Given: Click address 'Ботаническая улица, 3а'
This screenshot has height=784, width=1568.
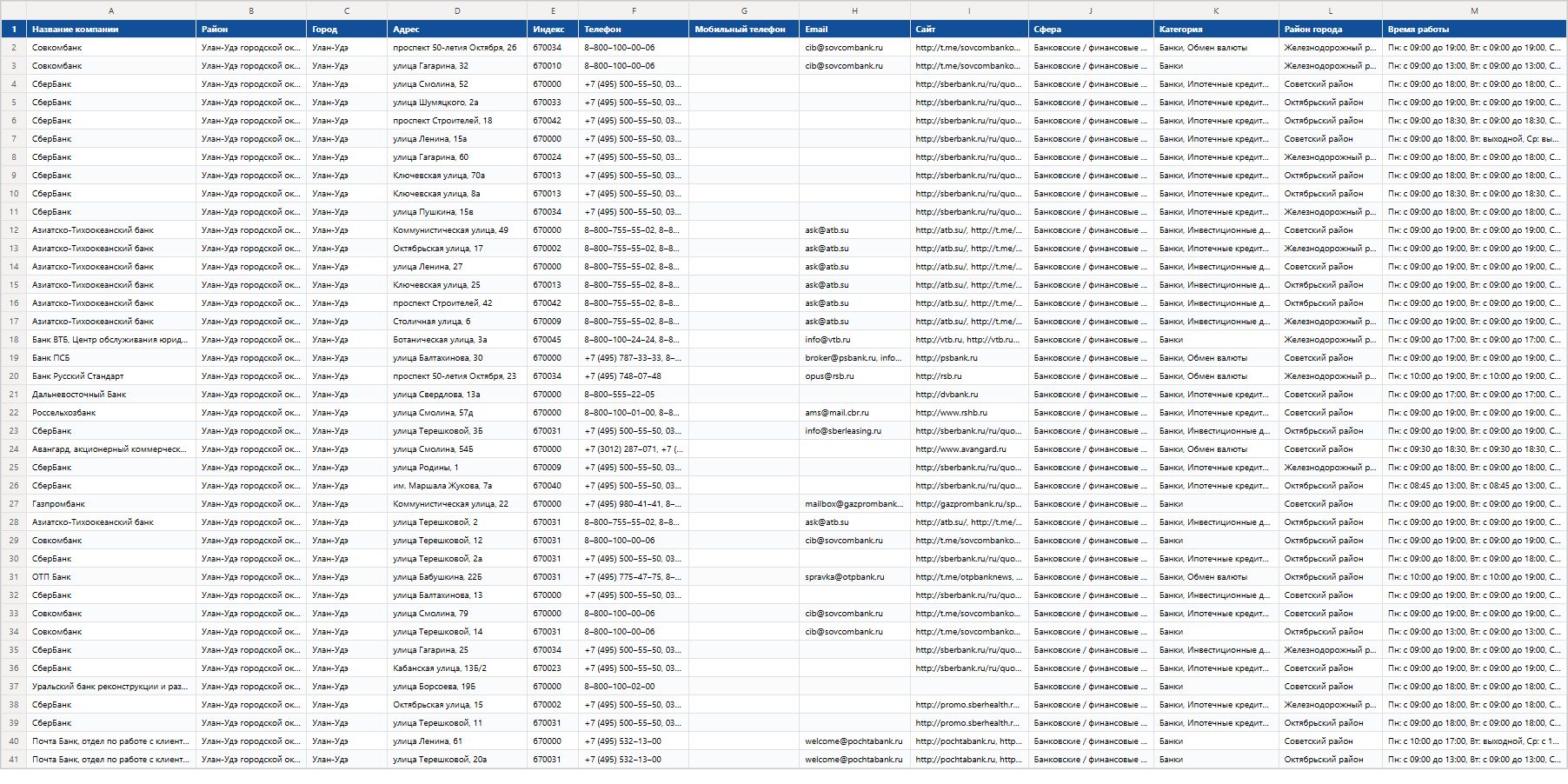Looking at the screenshot, I should 457,340.
